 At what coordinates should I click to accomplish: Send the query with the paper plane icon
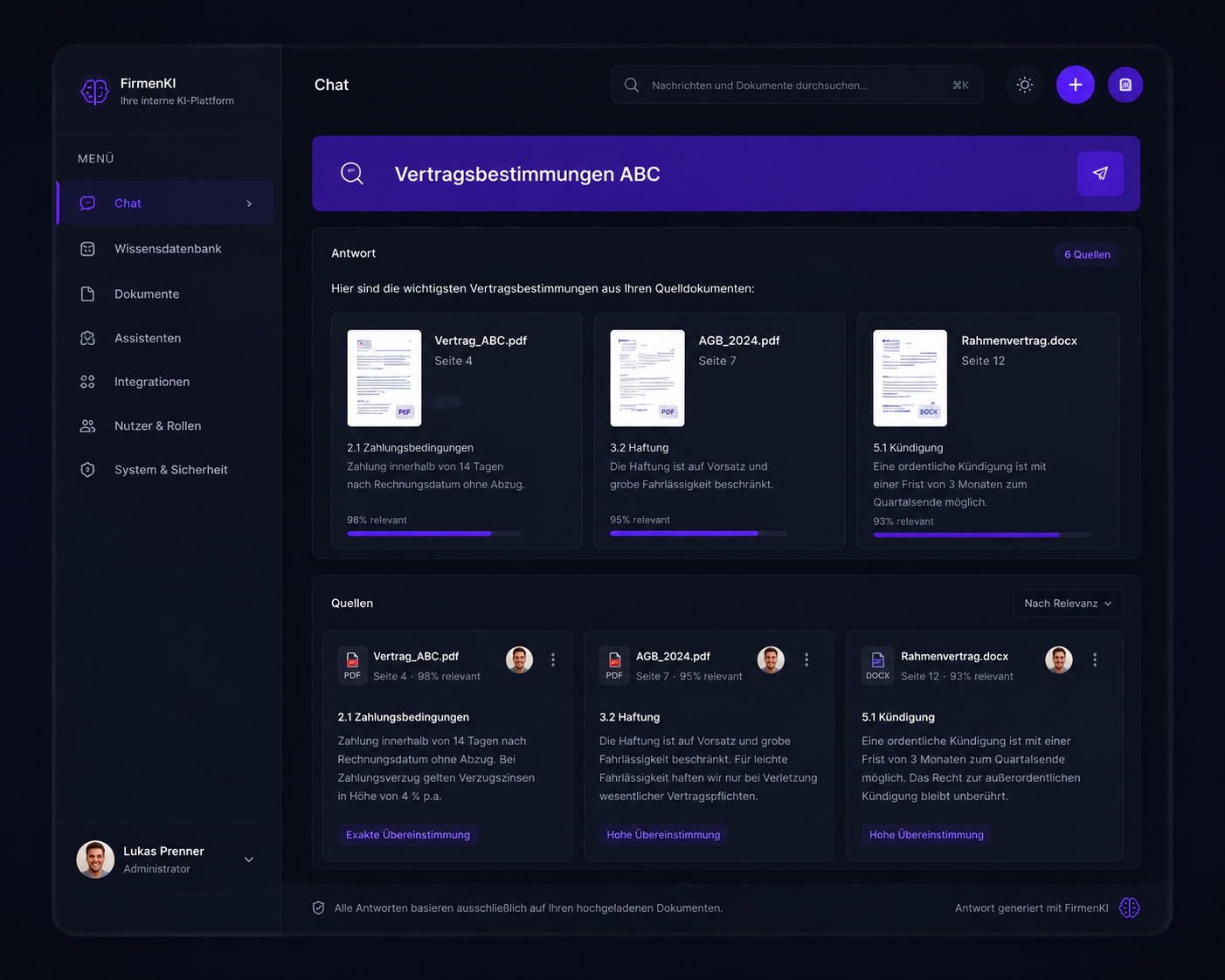tap(1100, 173)
